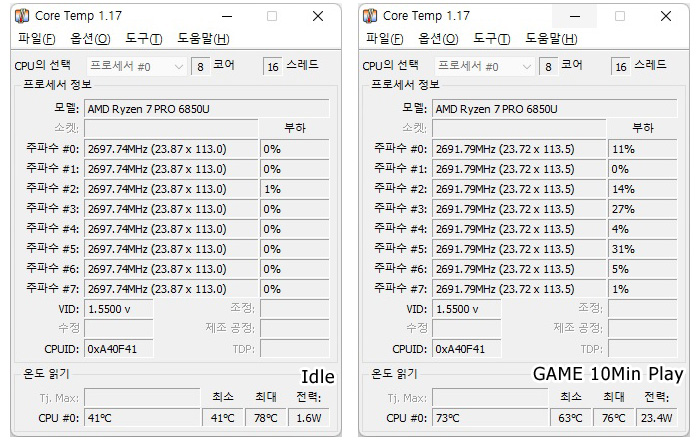
Task: Open 도움말(H) menu in the right window
Action: click(x=551, y=39)
